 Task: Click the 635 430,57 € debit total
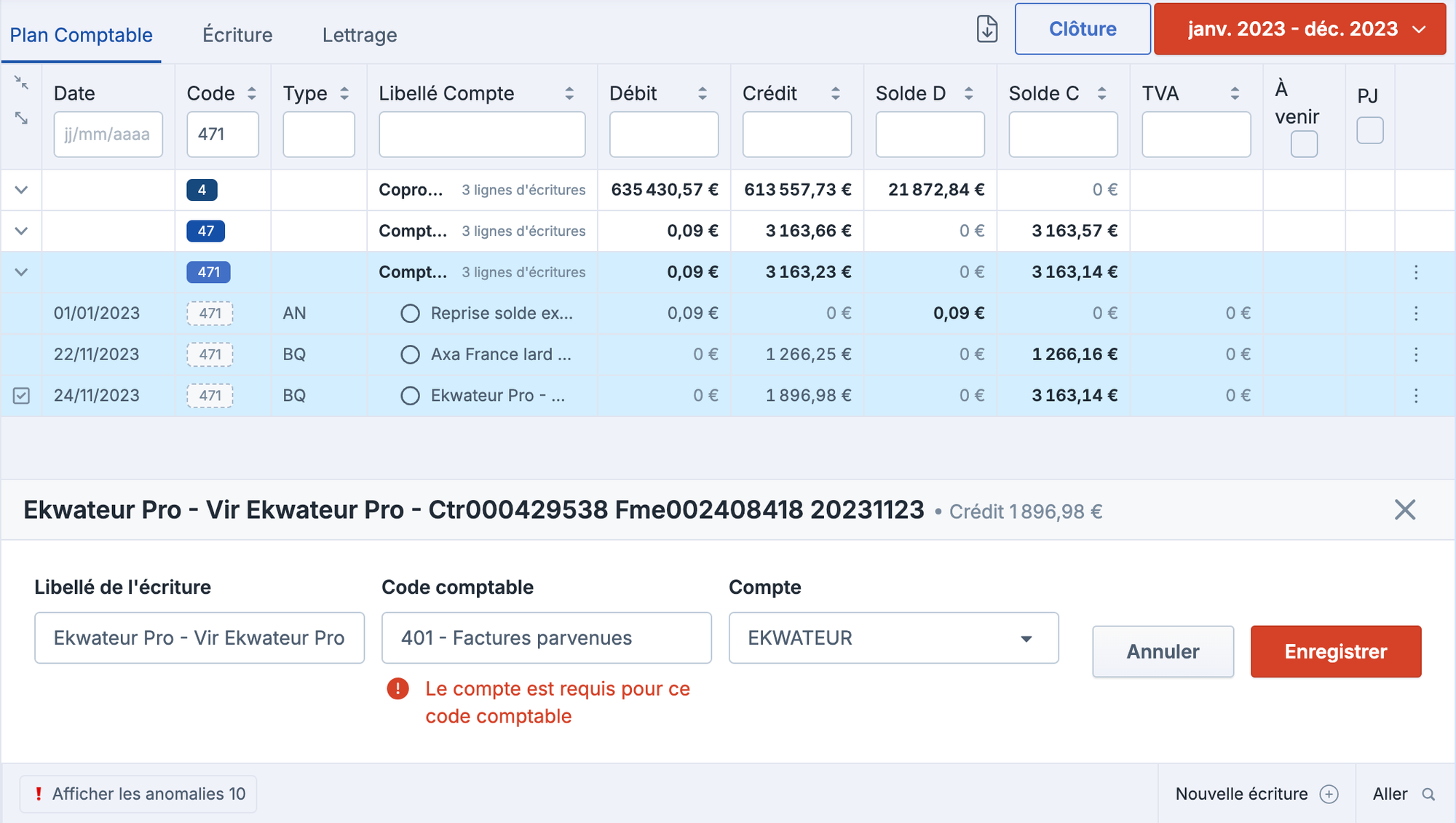[665, 190]
